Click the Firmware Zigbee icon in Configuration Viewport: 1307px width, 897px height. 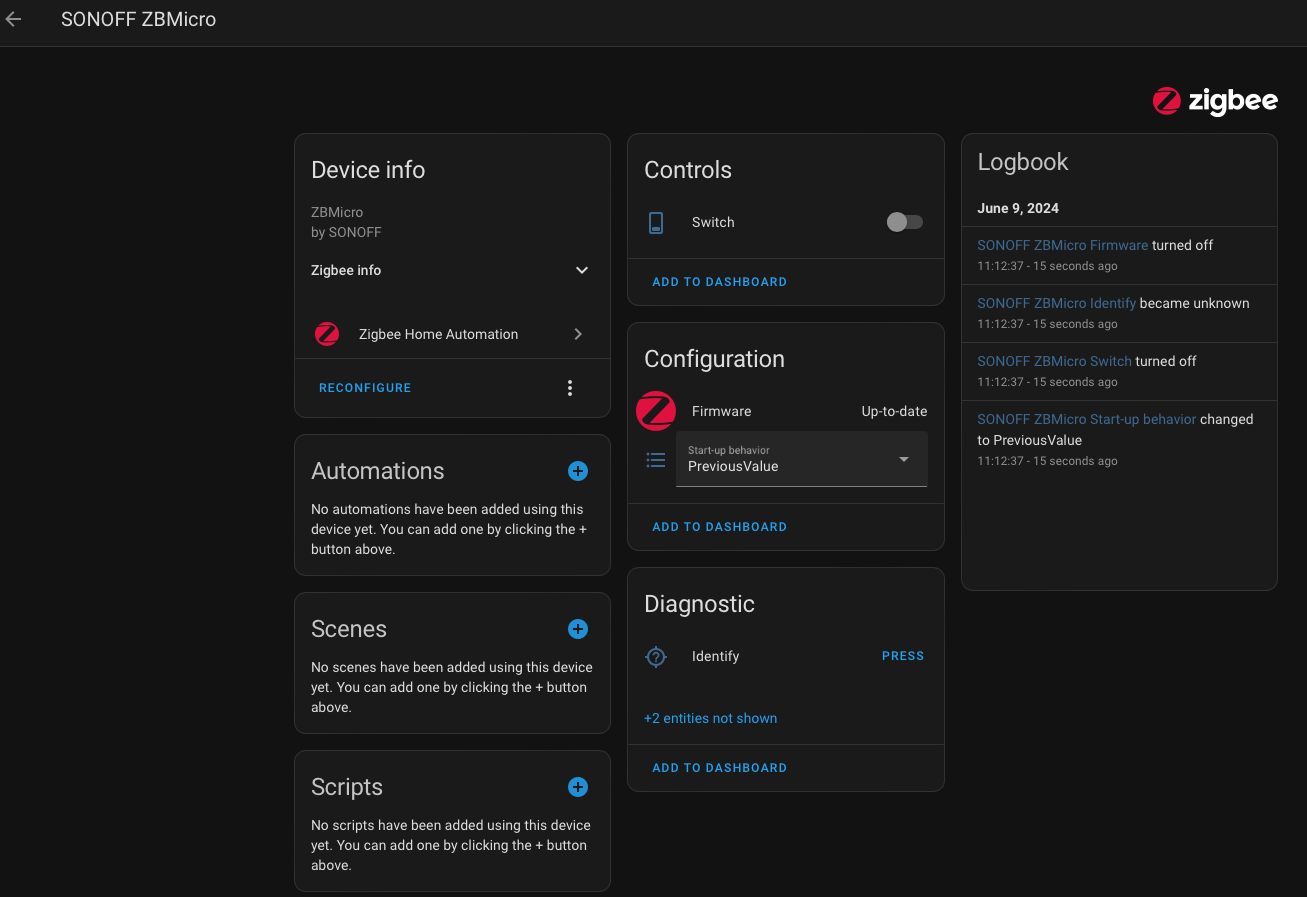click(656, 411)
